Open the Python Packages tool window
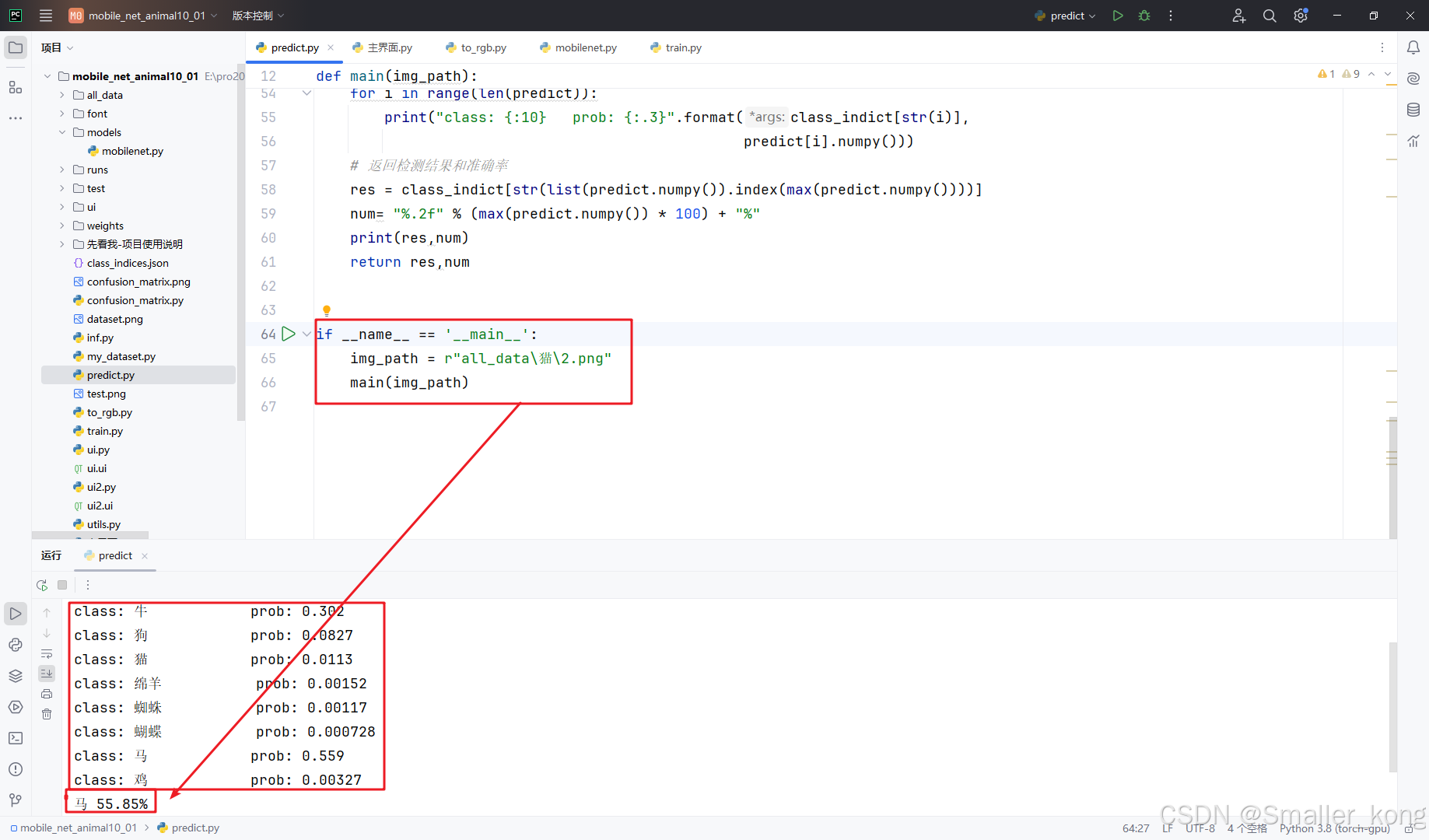Viewport: 1429px width, 840px height. pyautogui.click(x=16, y=676)
